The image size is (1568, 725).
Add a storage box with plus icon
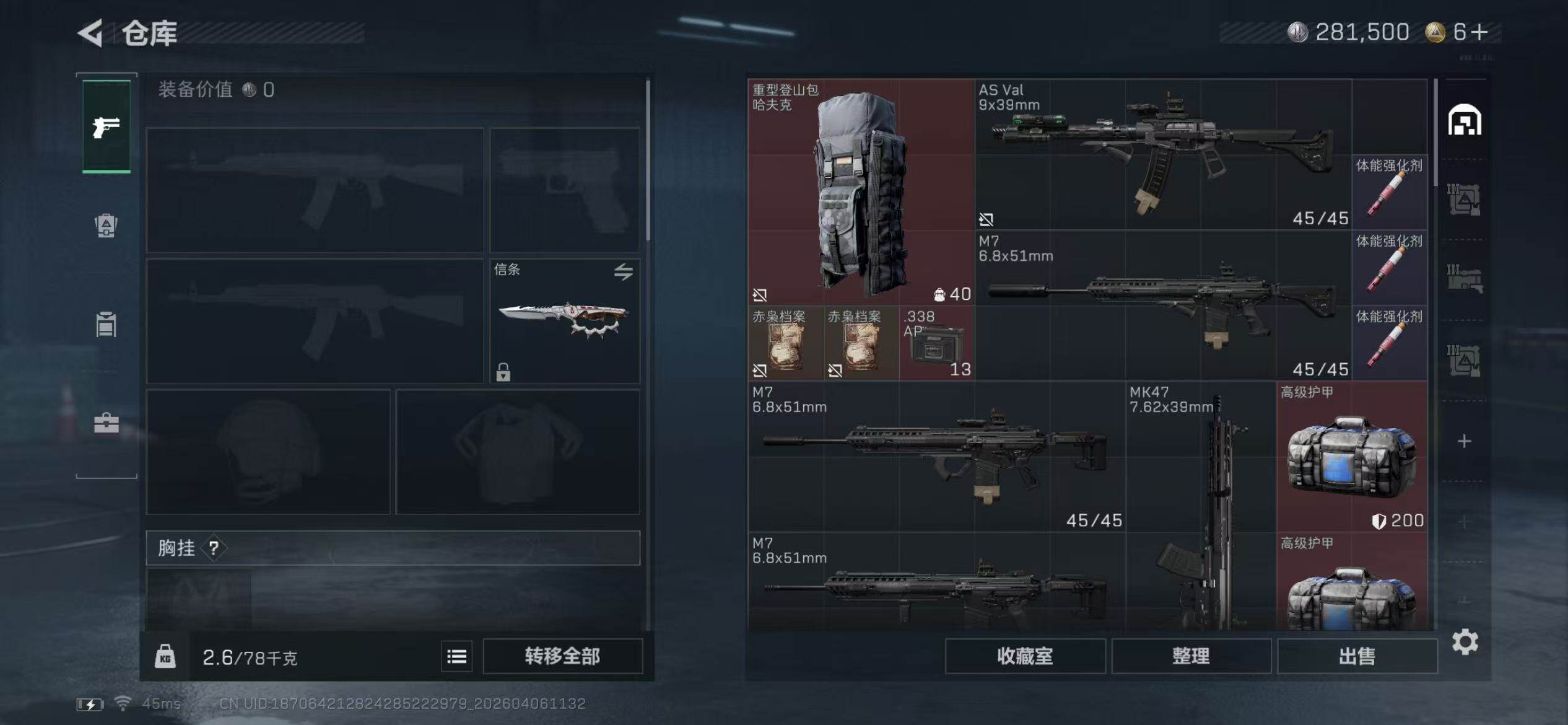click(1465, 441)
